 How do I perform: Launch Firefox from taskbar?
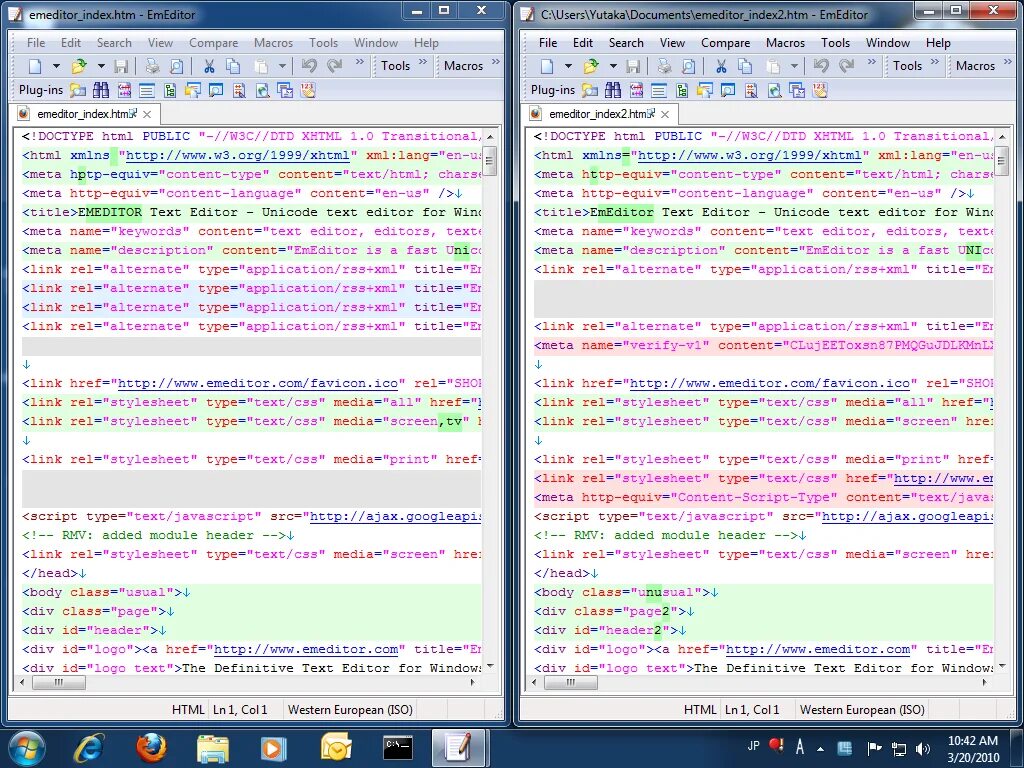click(x=151, y=747)
